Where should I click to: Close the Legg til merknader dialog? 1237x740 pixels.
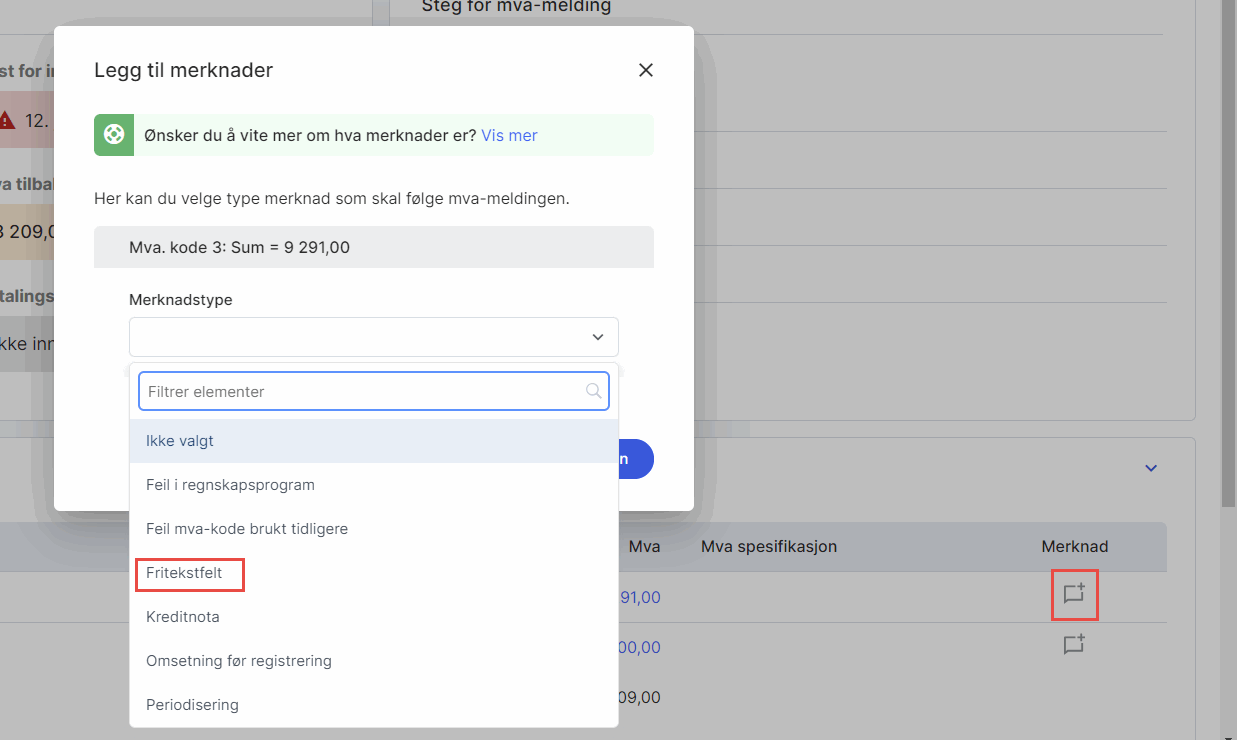646,70
